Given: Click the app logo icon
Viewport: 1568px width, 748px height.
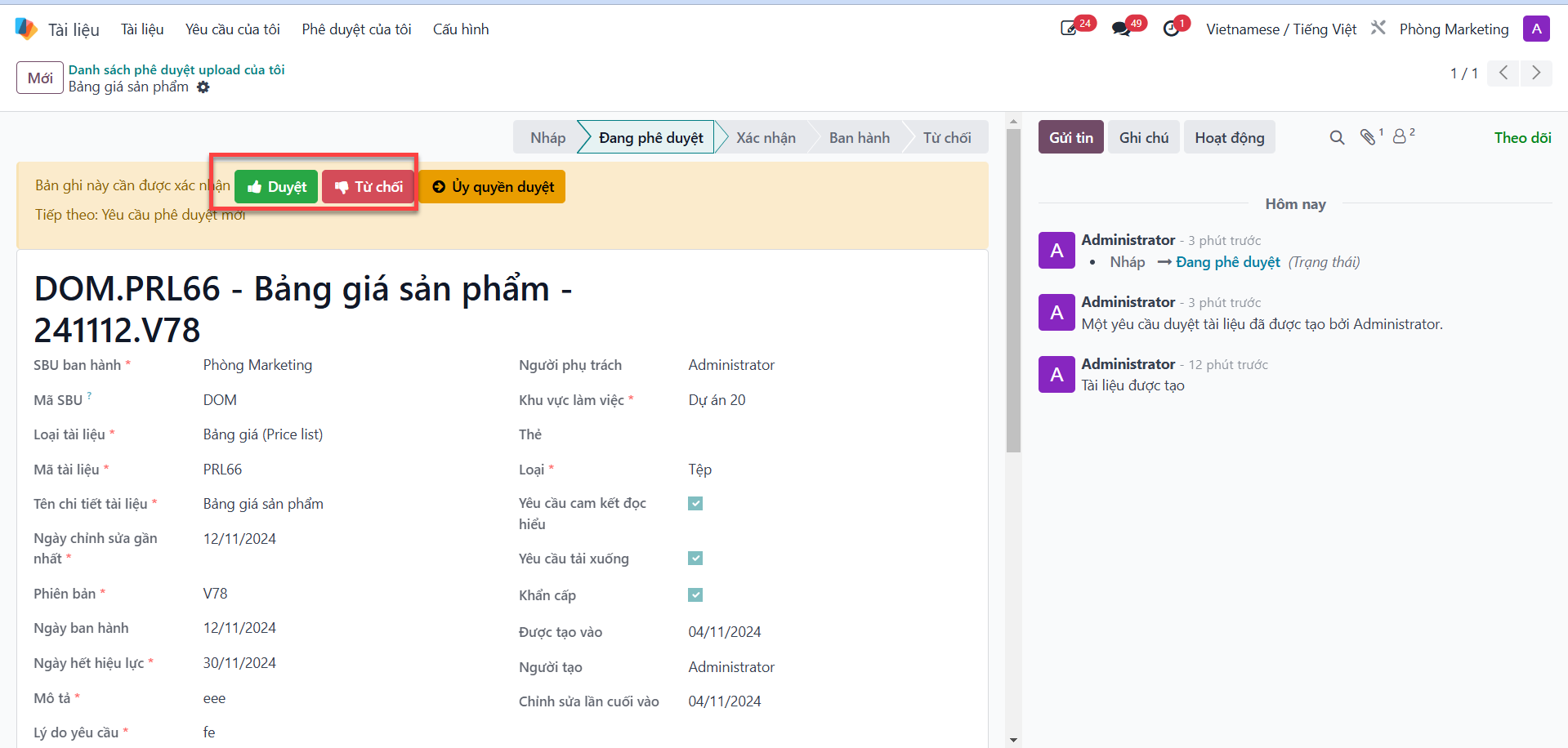Looking at the screenshot, I should click(x=26, y=29).
